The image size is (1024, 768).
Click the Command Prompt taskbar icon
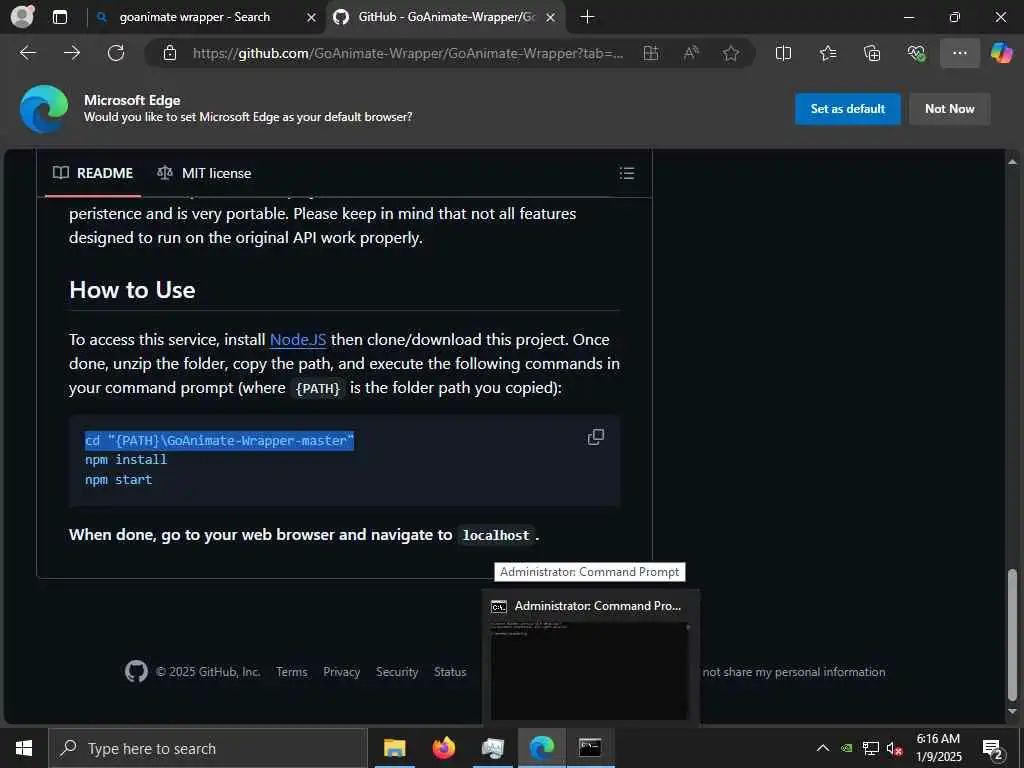[590, 748]
